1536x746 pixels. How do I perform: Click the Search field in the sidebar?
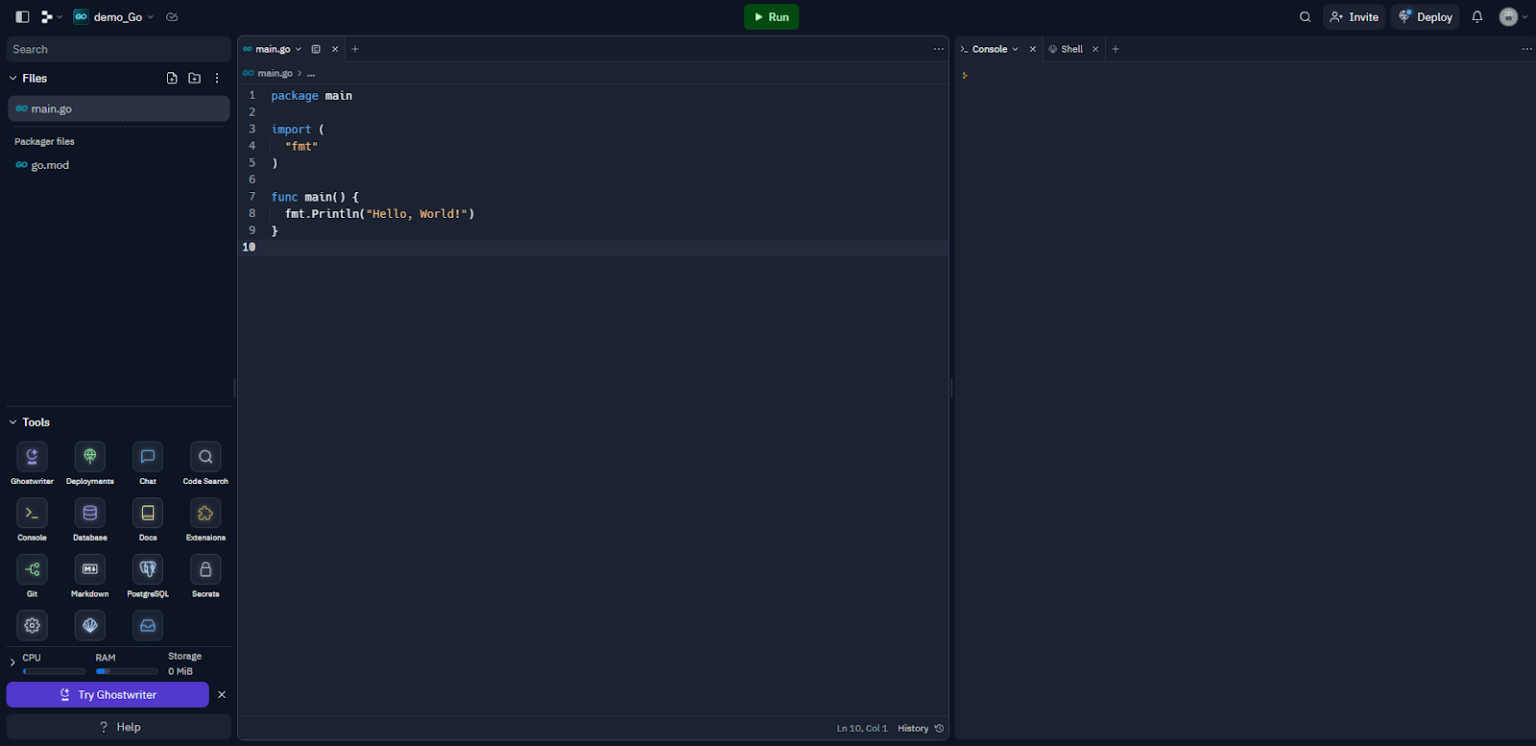tap(118, 49)
